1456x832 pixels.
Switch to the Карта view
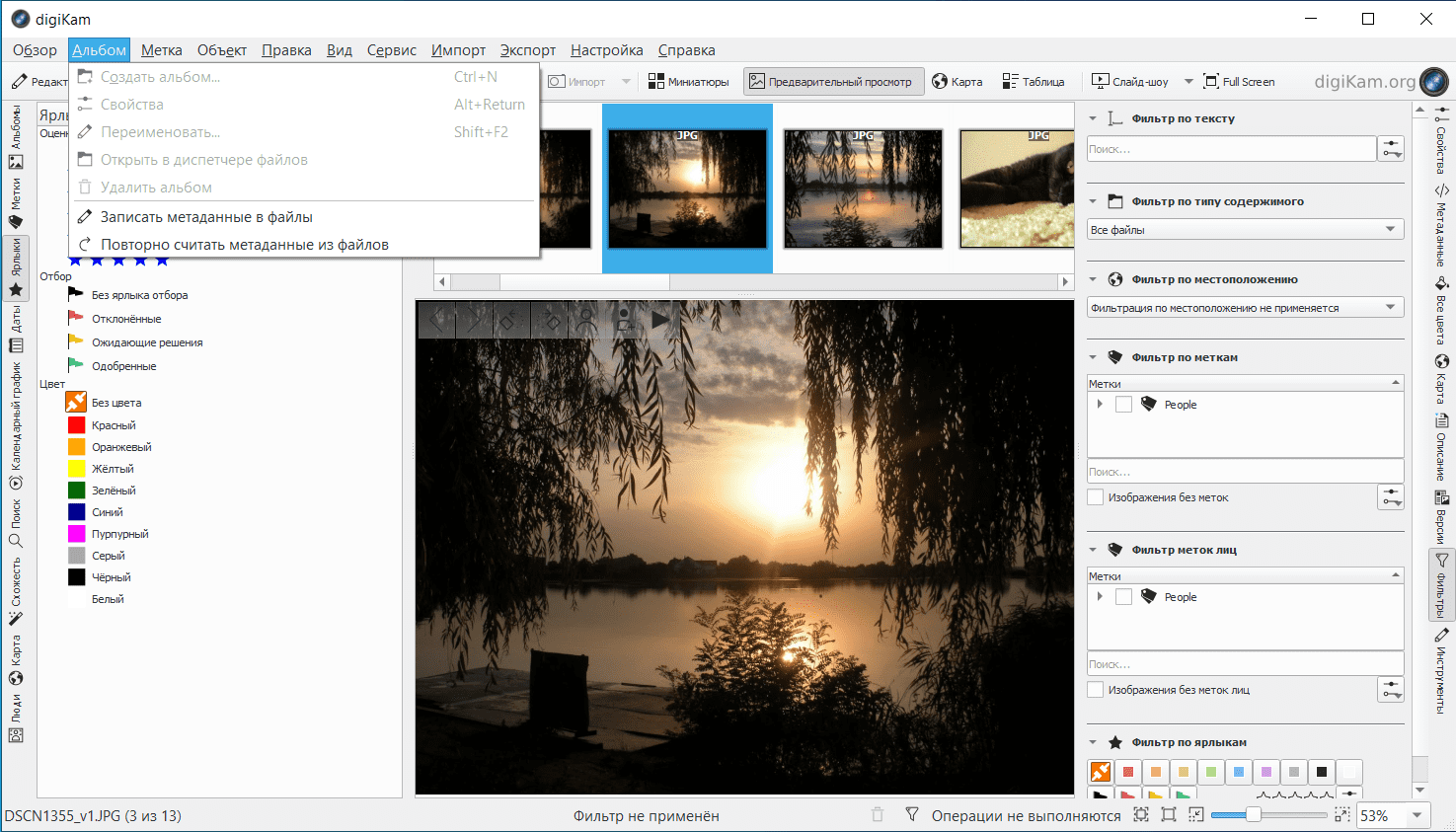[958, 82]
